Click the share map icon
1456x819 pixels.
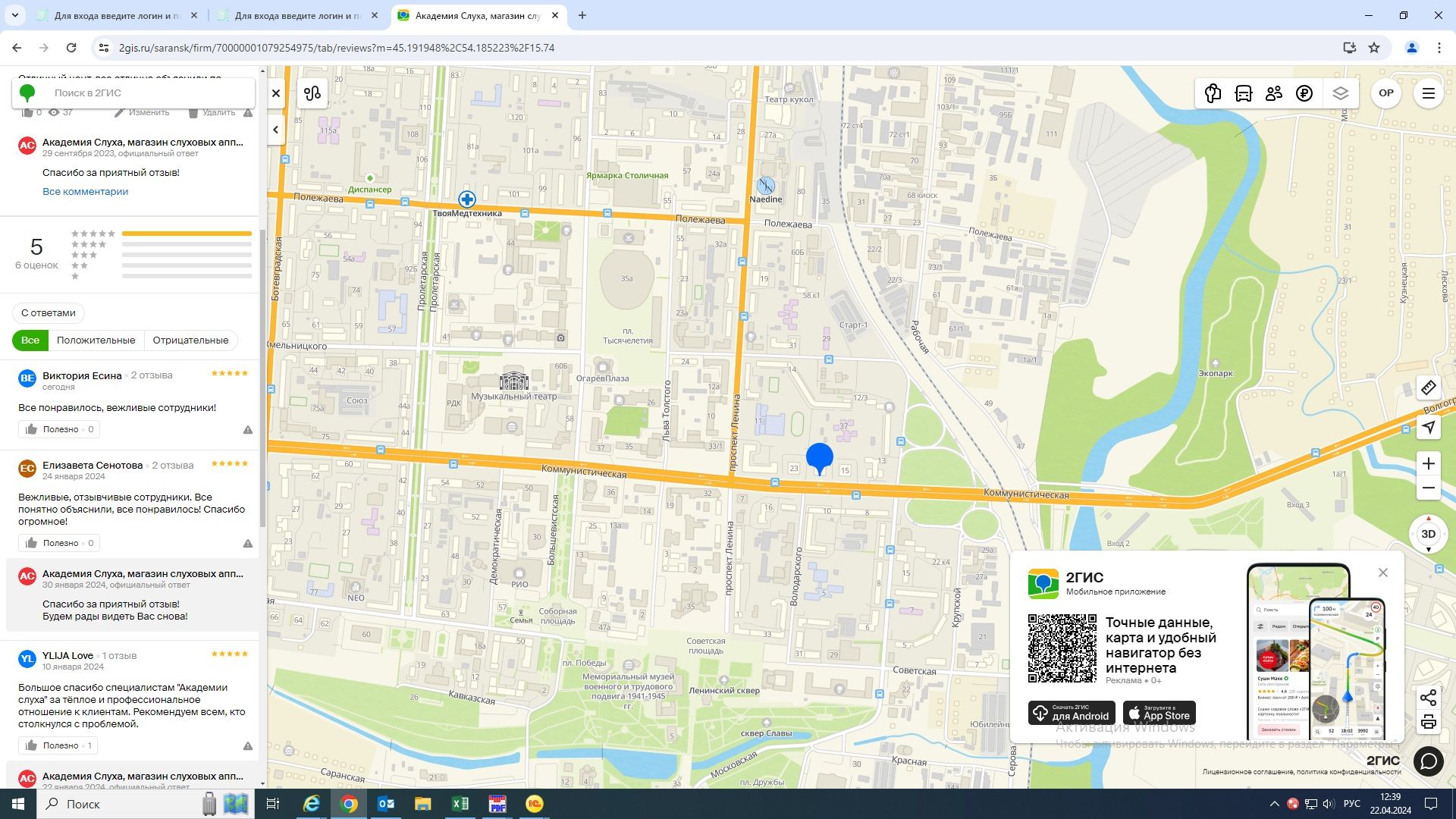pos(1429,698)
